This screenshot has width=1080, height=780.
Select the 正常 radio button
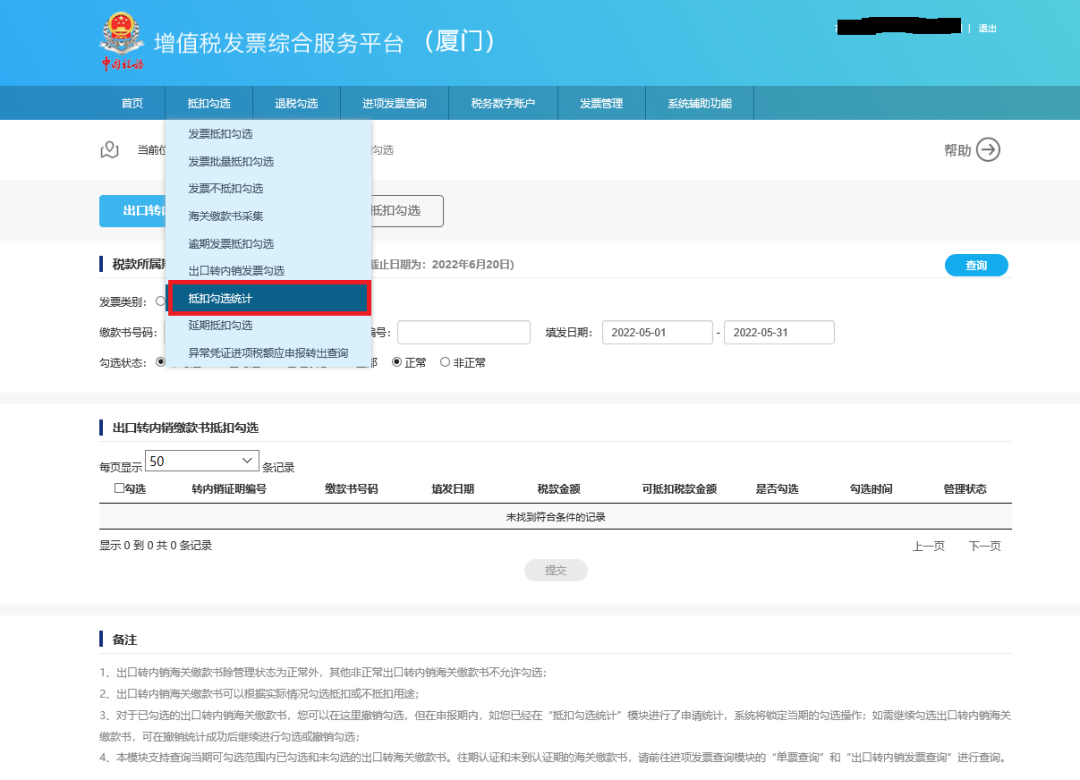click(397, 363)
